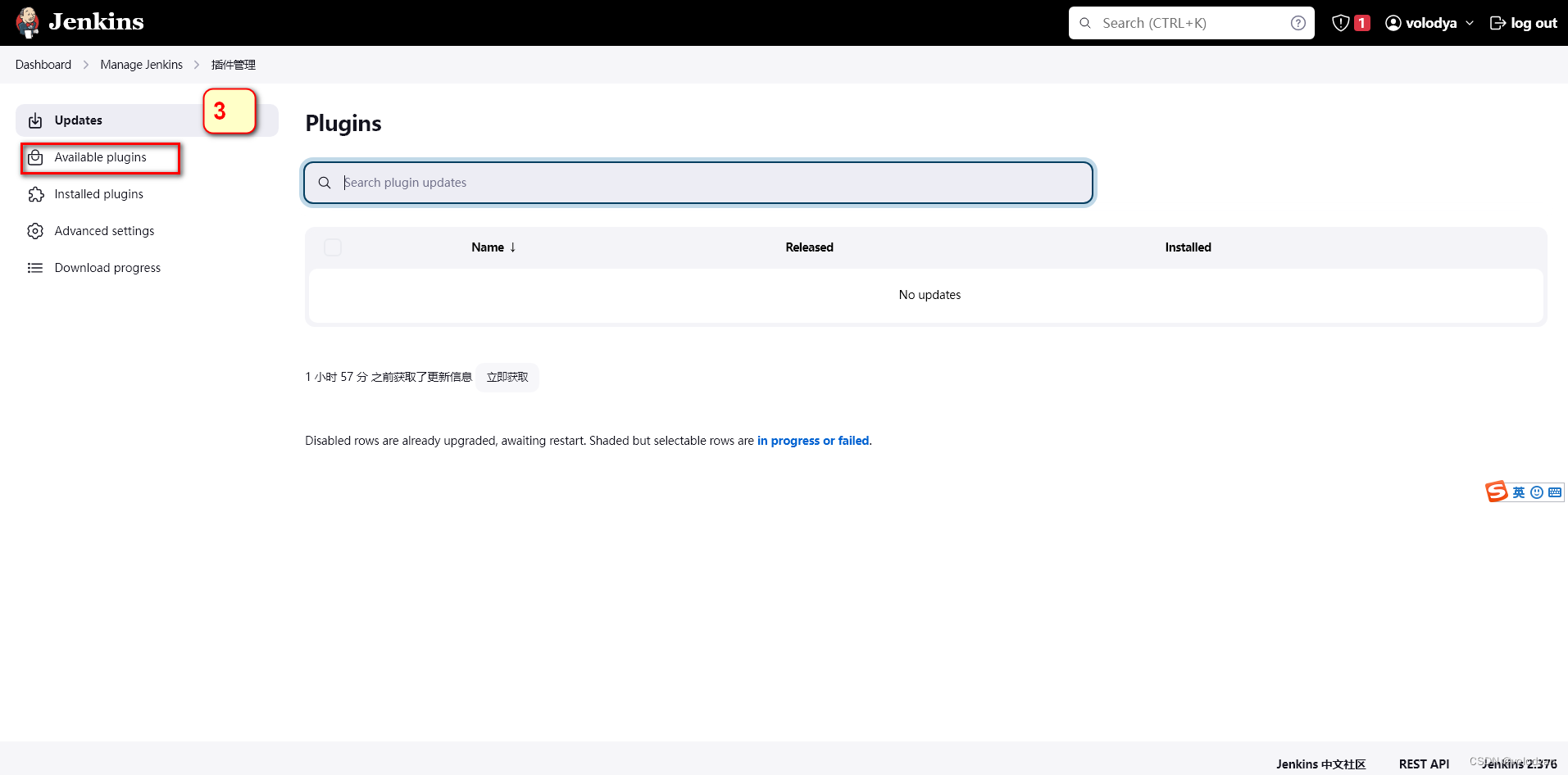Click the Updates download icon in sidebar

(35, 120)
